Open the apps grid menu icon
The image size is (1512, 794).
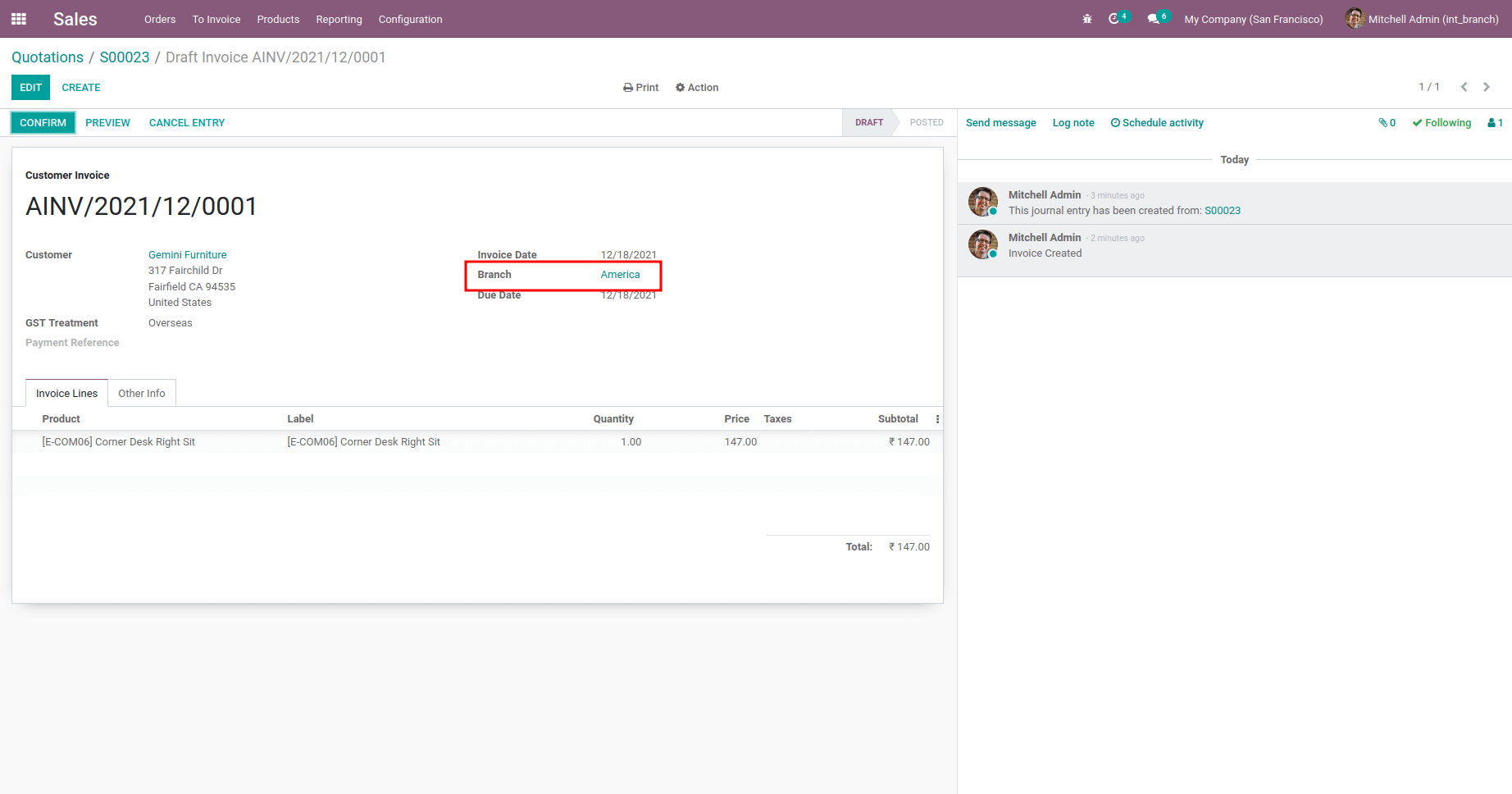pyautogui.click(x=19, y=19)
